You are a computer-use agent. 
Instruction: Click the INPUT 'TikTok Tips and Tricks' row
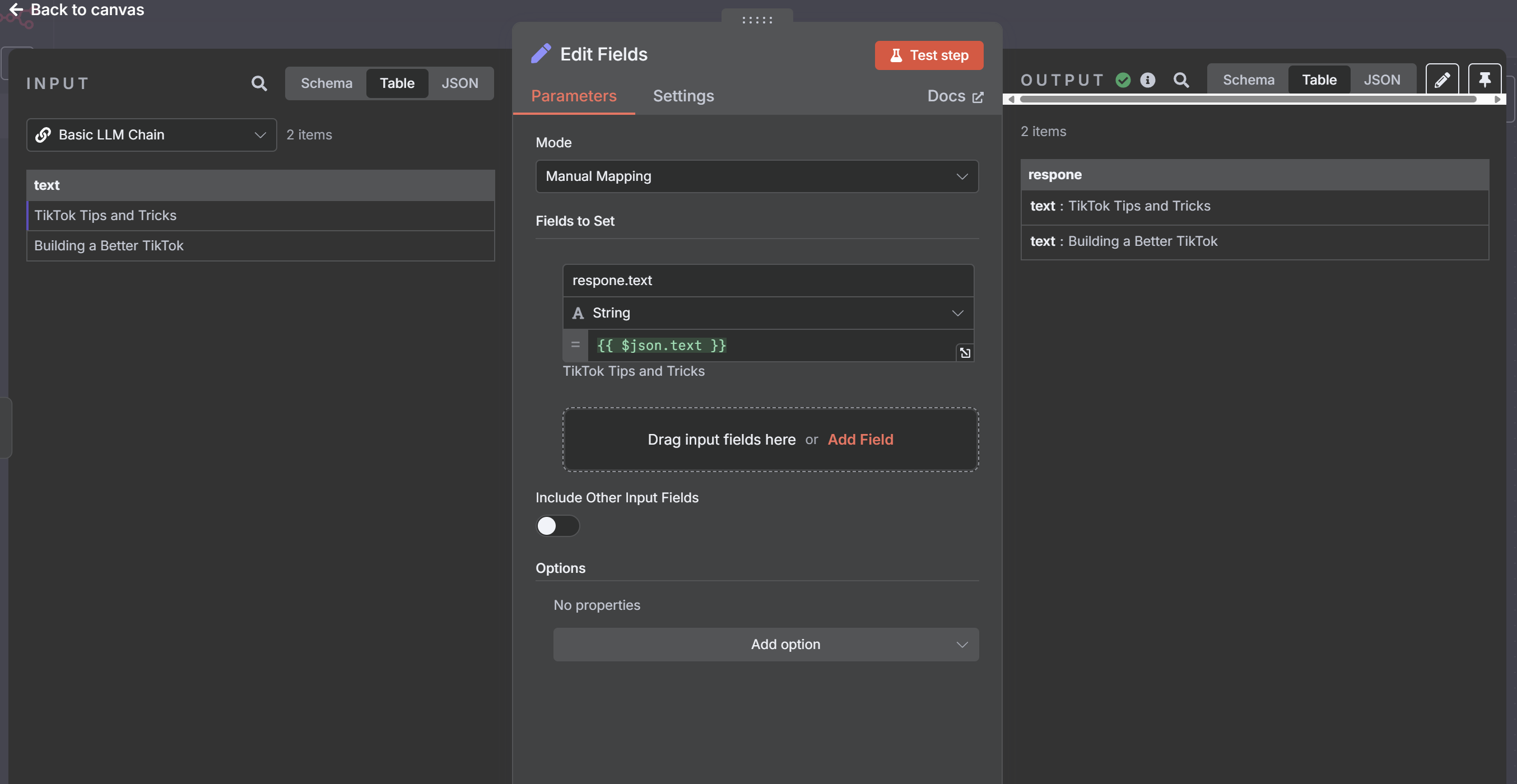(x=260, y=216)
